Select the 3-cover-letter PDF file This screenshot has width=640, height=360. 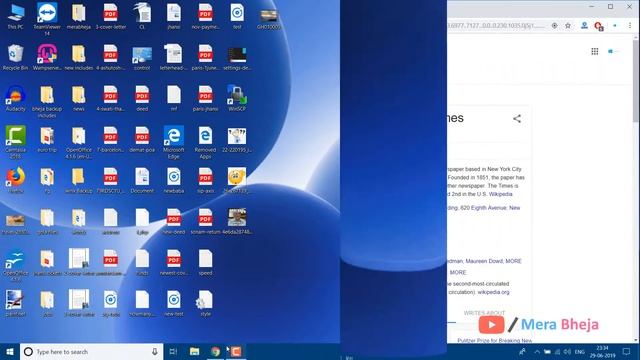(x=111, y=16)
